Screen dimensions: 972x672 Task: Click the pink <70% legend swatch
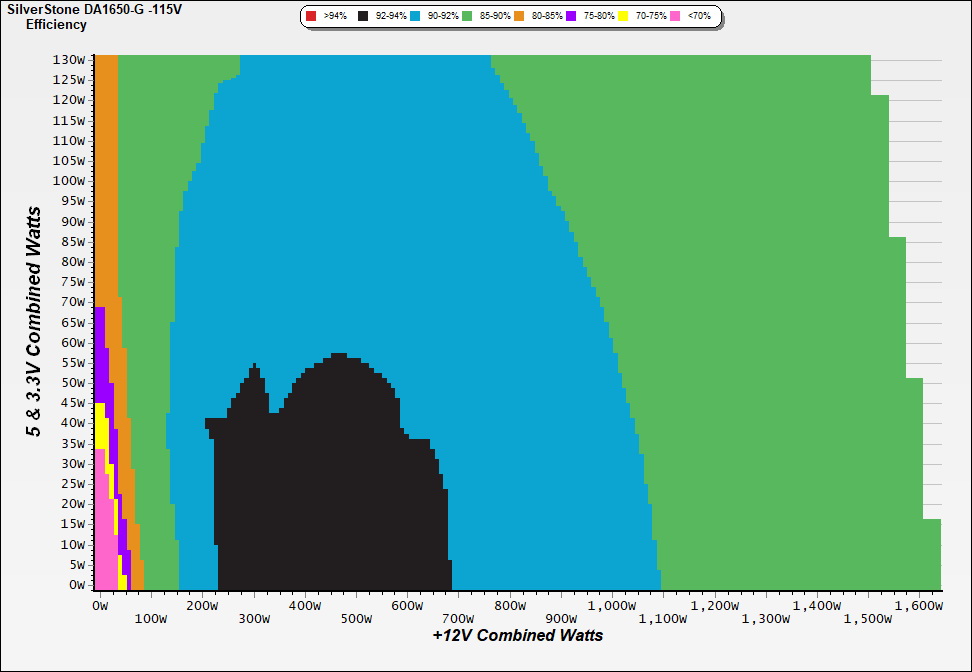[676, 17]
